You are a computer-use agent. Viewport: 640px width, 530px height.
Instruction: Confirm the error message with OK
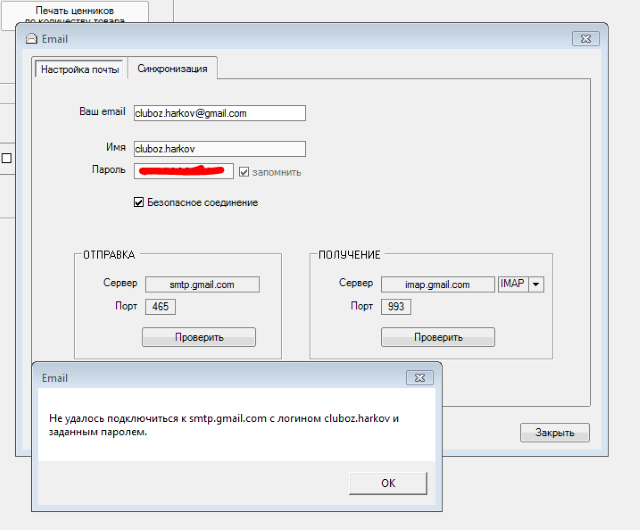pos(388,483)
